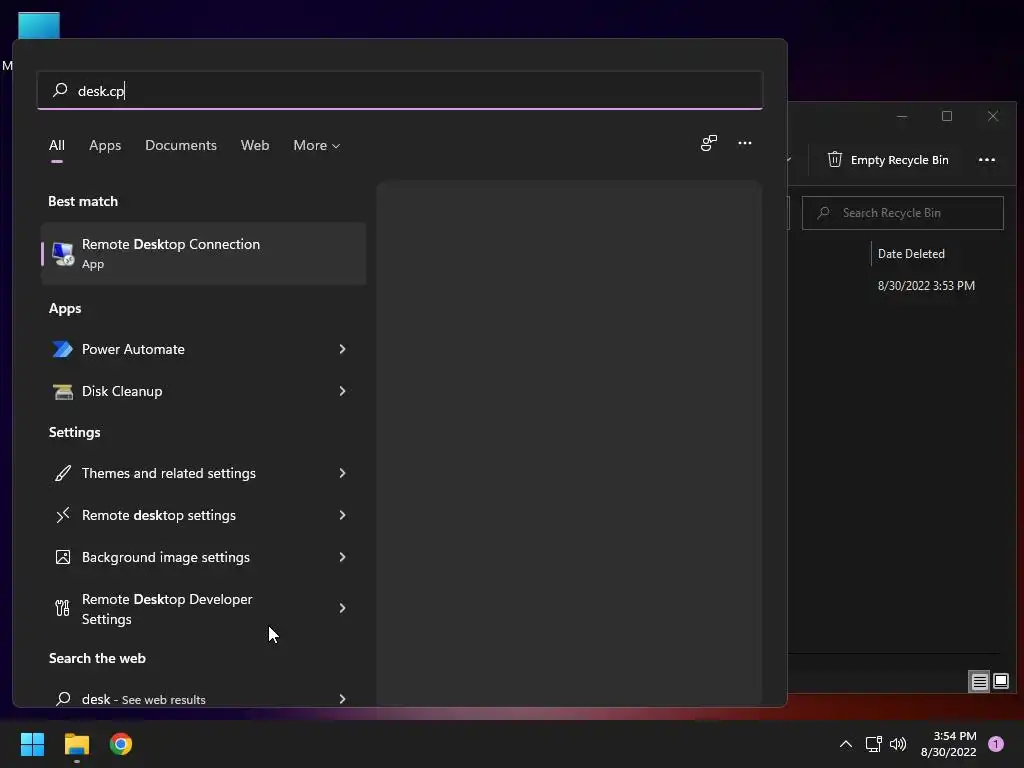Click the Background image settings picture icon
Viewport: 1024px width, 768px height.
click(63, 557)
